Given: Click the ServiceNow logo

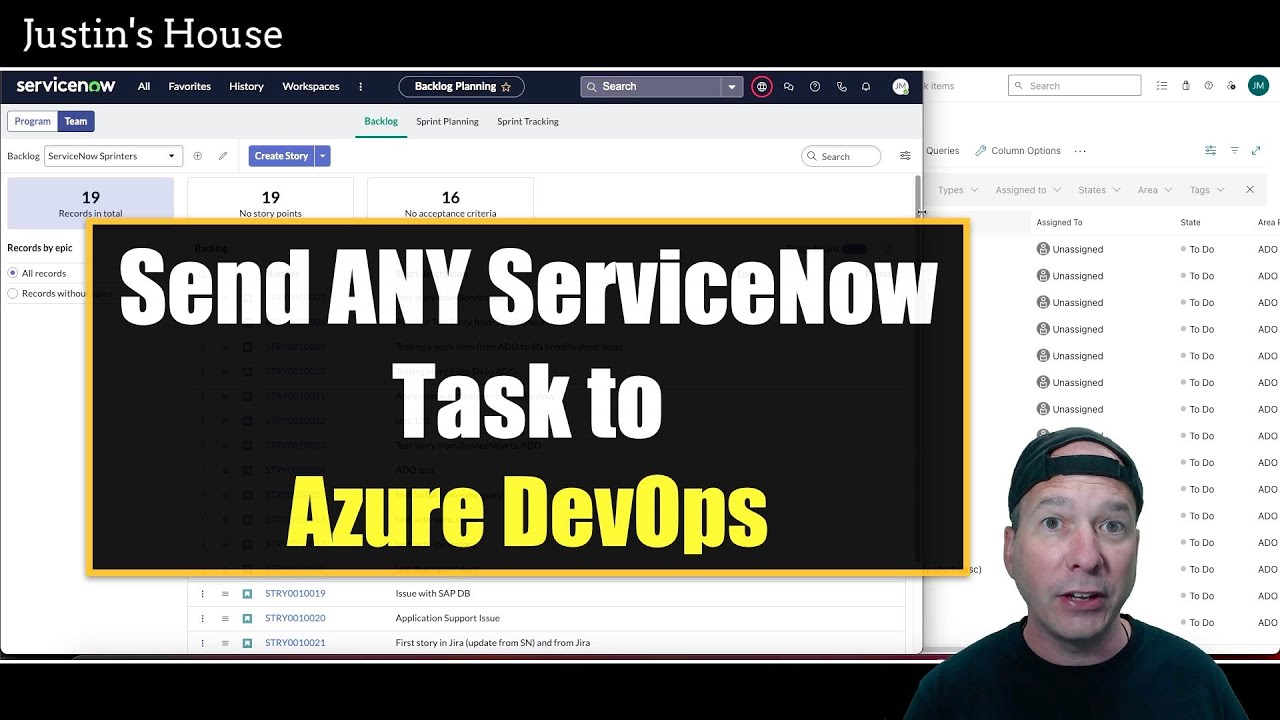Looking at the screenshot, I should pyautogui.click(x=66, y=86).
